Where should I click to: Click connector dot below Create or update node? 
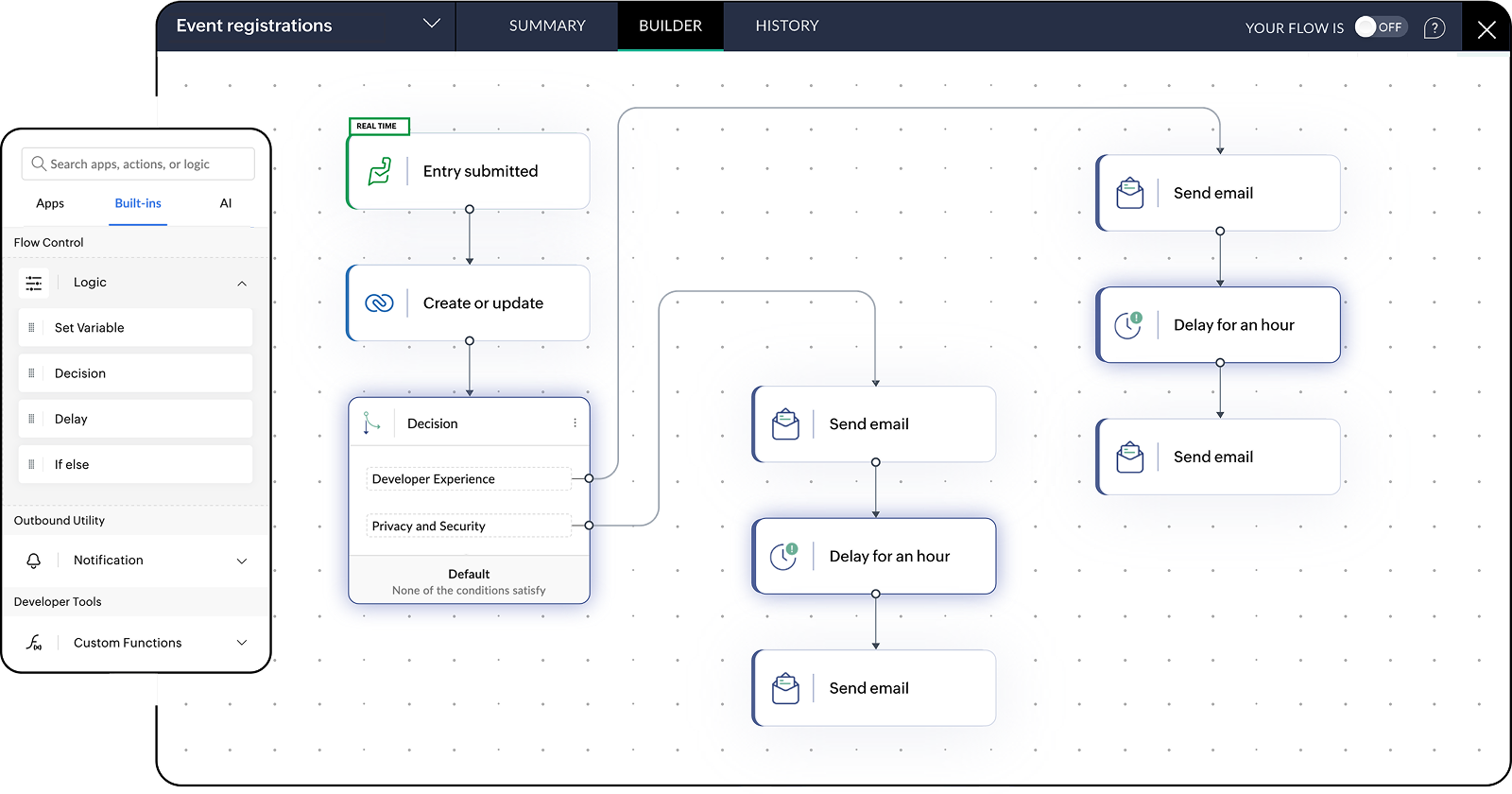tap(470, 341)
